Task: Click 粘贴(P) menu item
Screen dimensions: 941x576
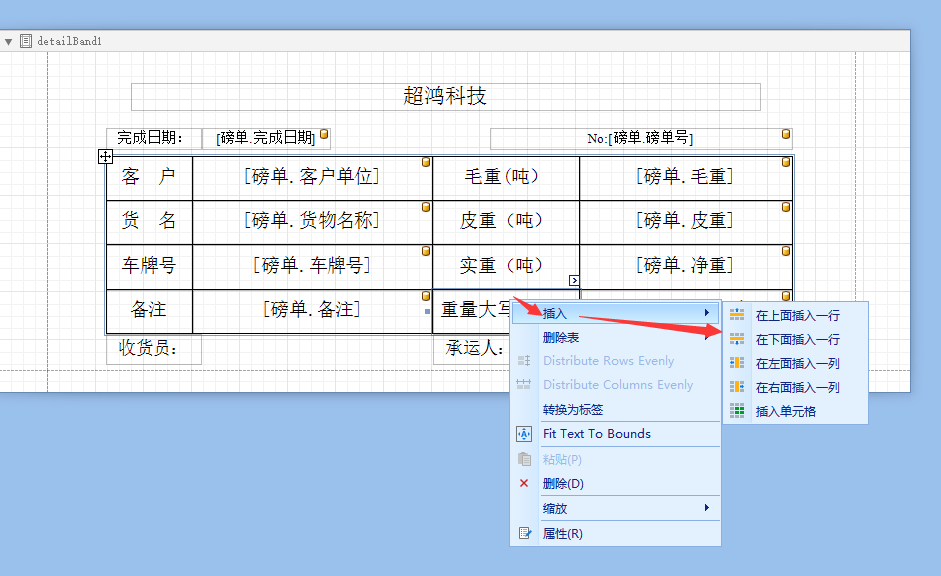Action: [615, 460]
